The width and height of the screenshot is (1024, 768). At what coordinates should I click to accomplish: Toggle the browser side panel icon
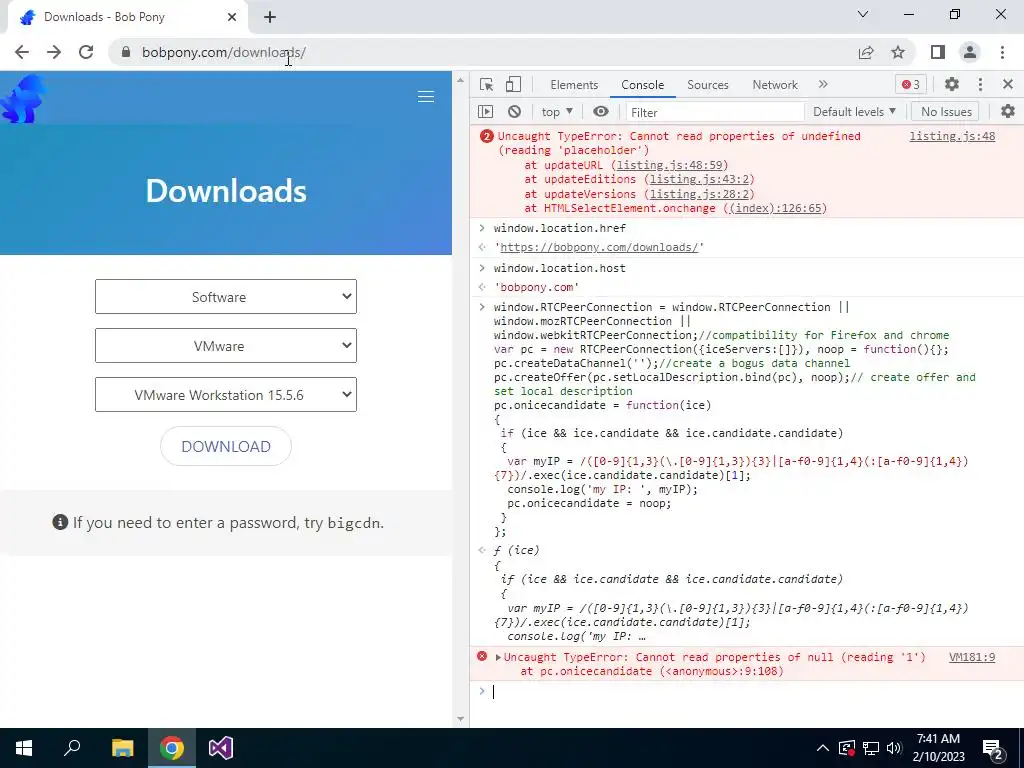(x=938, y=52)
